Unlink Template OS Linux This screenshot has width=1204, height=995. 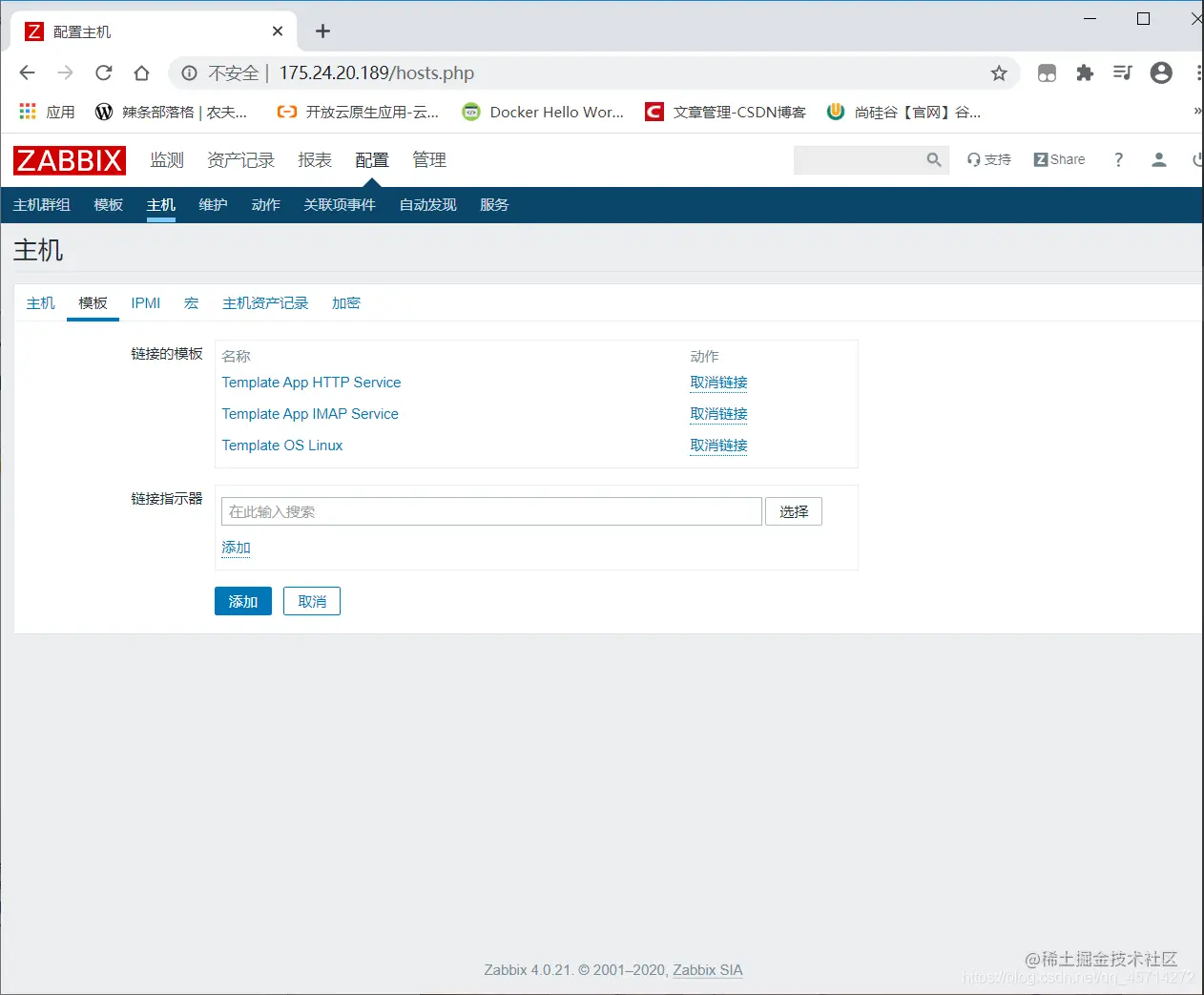coord(719,446)
